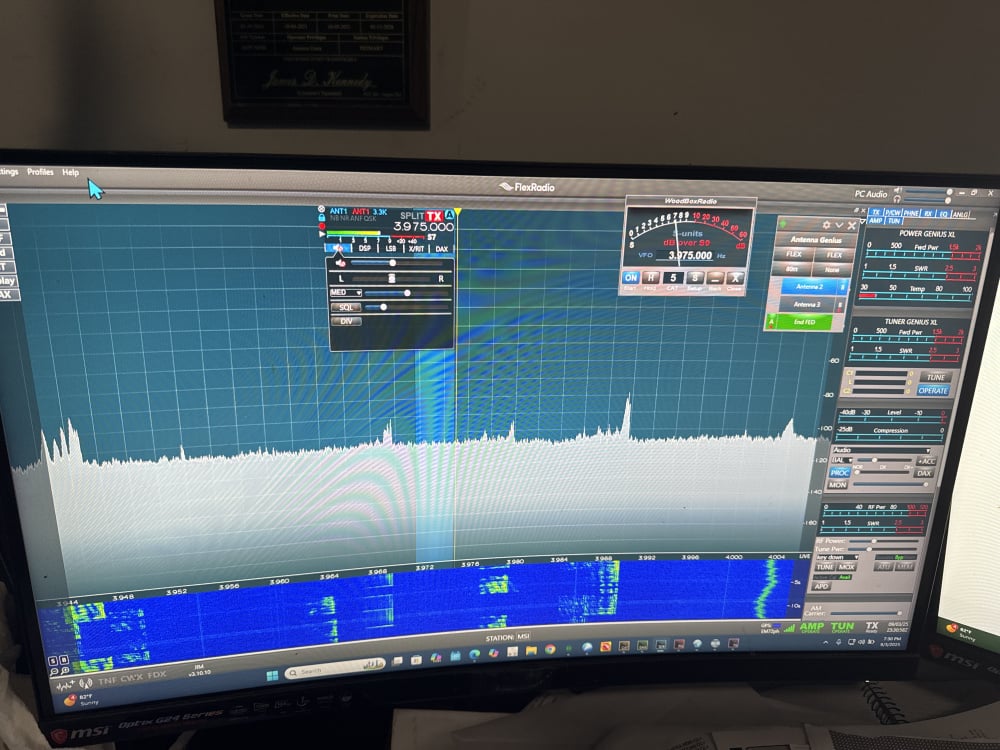Toggle the DIV diversity button
The height and width of the screenshot is (750, 1000).
346,321
